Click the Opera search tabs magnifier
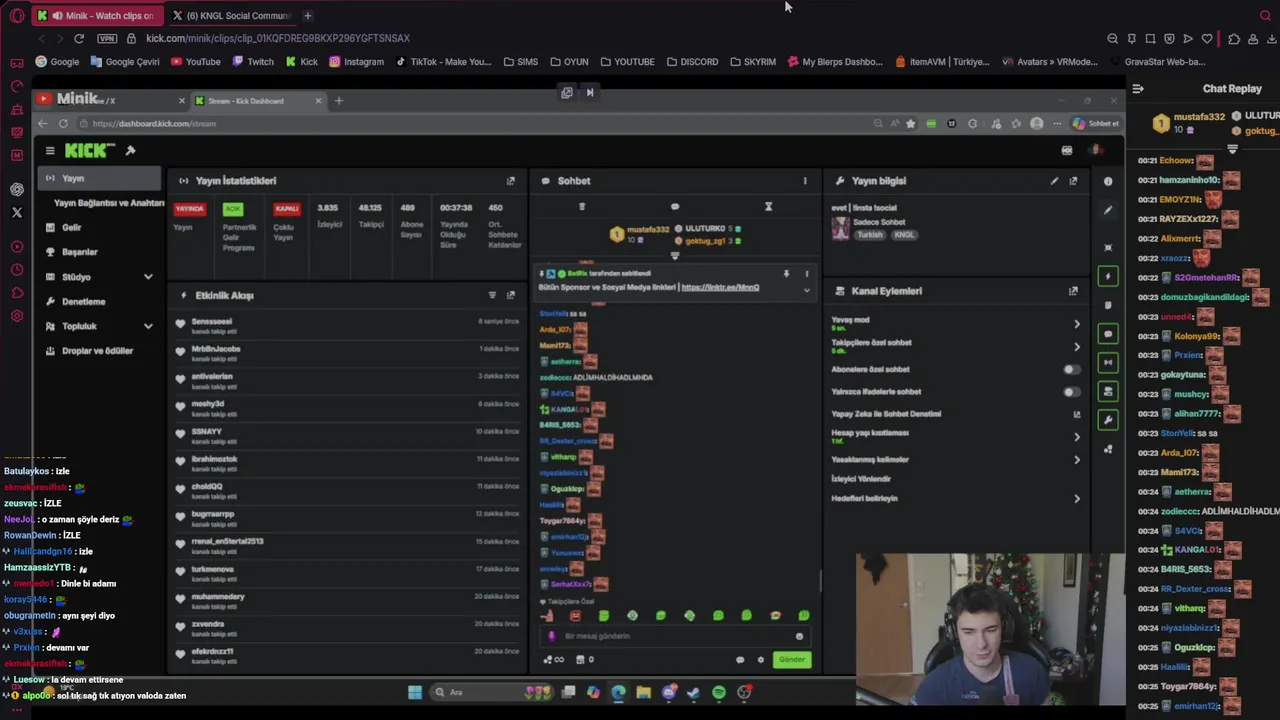The height and width of the screenshot is (720, 1280). (x=1265, y=15)
